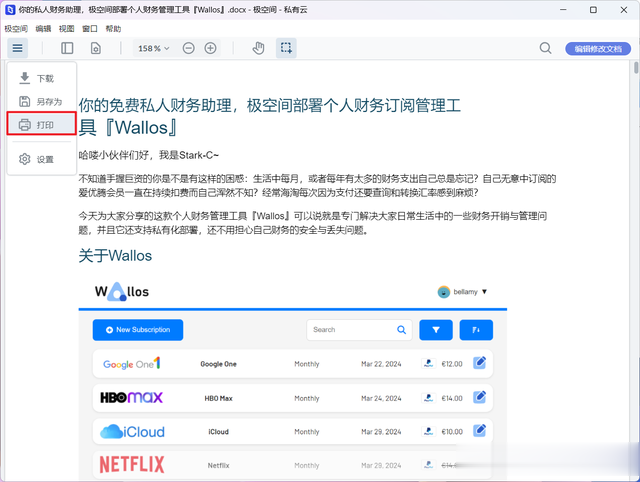The width and height of the screenshot is (640, 482).
Task: Click the Netflix logo
Action: (x=132, y=464)
